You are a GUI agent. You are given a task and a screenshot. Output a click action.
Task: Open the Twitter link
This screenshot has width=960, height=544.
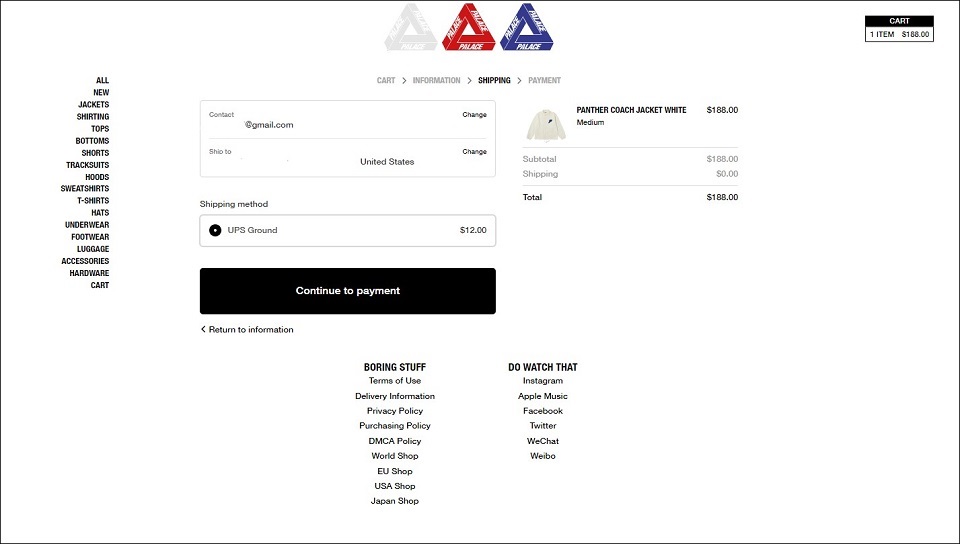(543, 426)
